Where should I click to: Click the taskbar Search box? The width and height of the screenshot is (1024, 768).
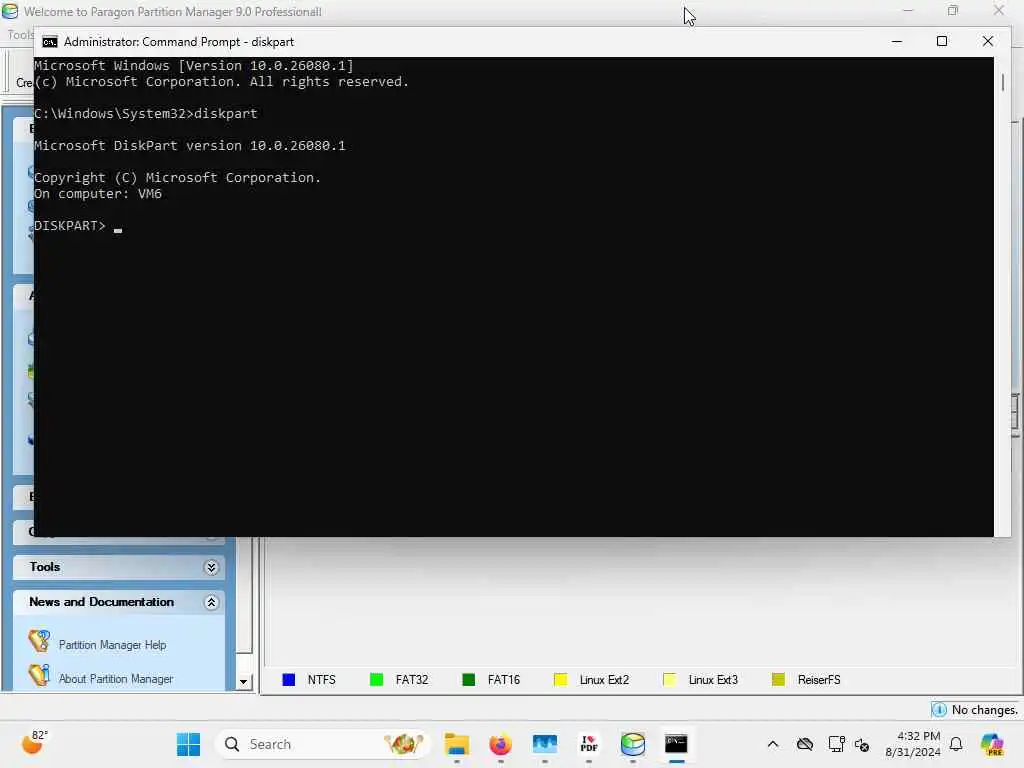pyautogui.click(x=322, y=744)
